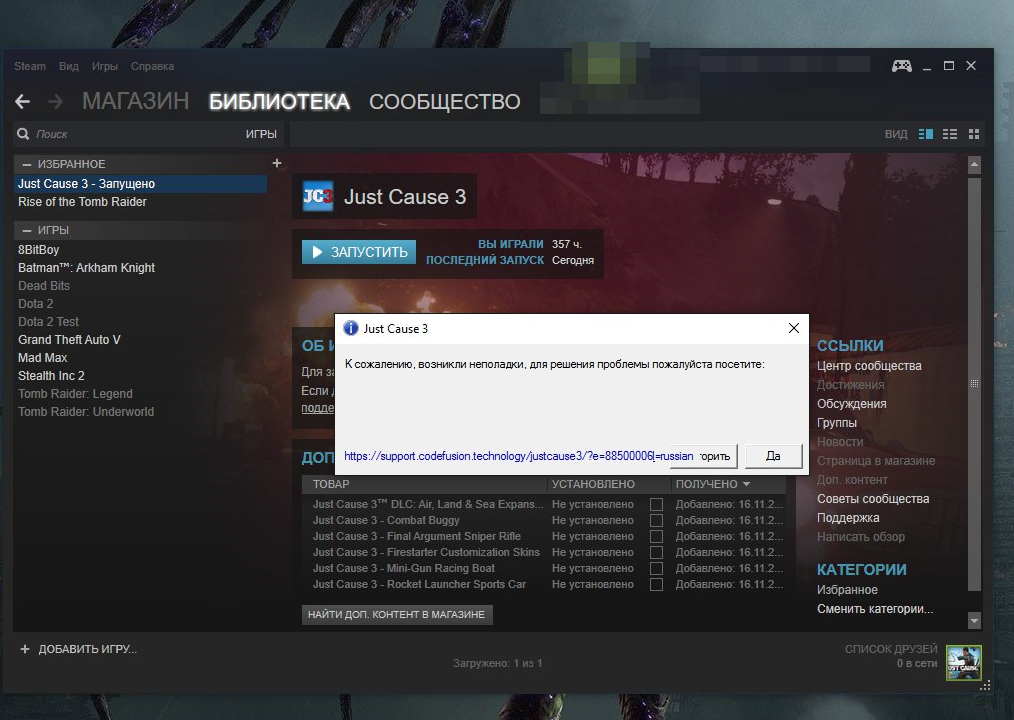Screen dimensions: 1014x720
Task: Switch to СООБЩЕСТВО tab
Action: [x=445, y=102]
